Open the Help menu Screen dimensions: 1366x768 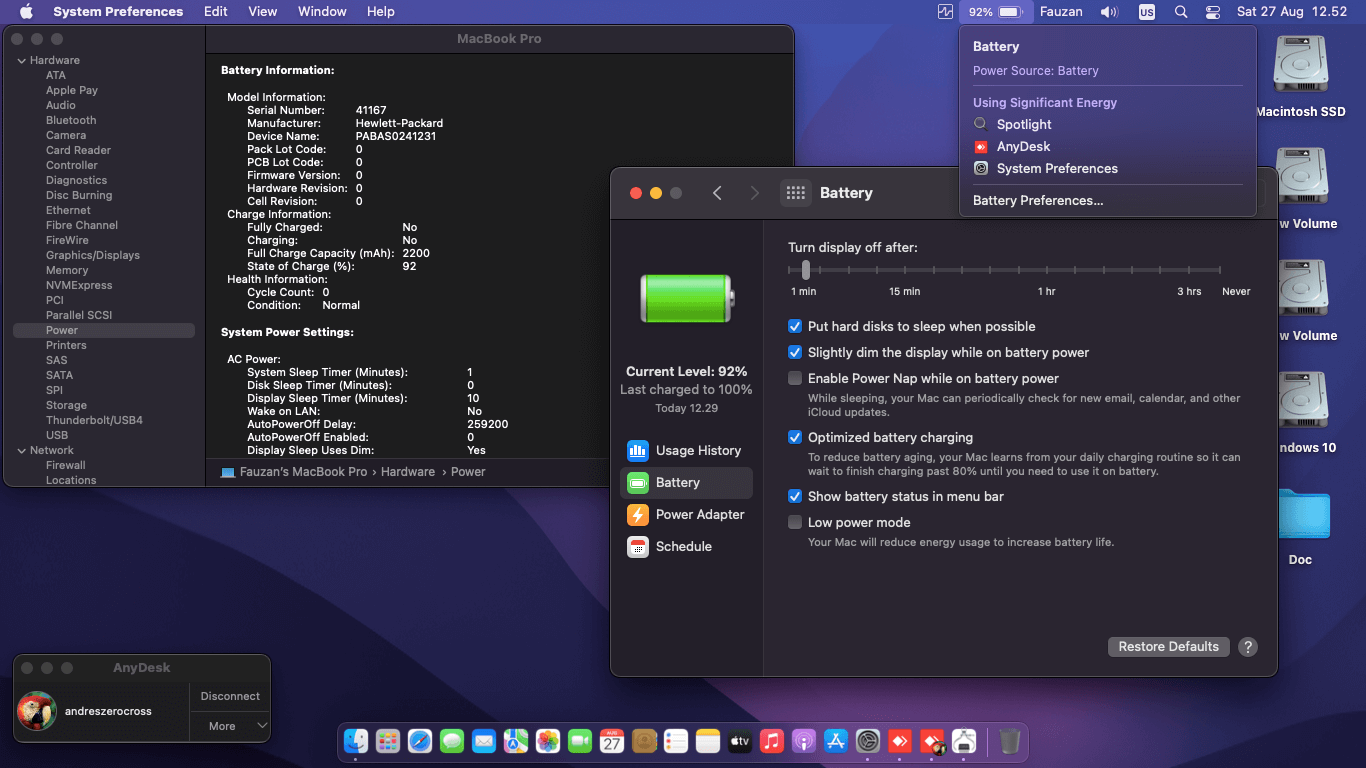click(381, 12)
